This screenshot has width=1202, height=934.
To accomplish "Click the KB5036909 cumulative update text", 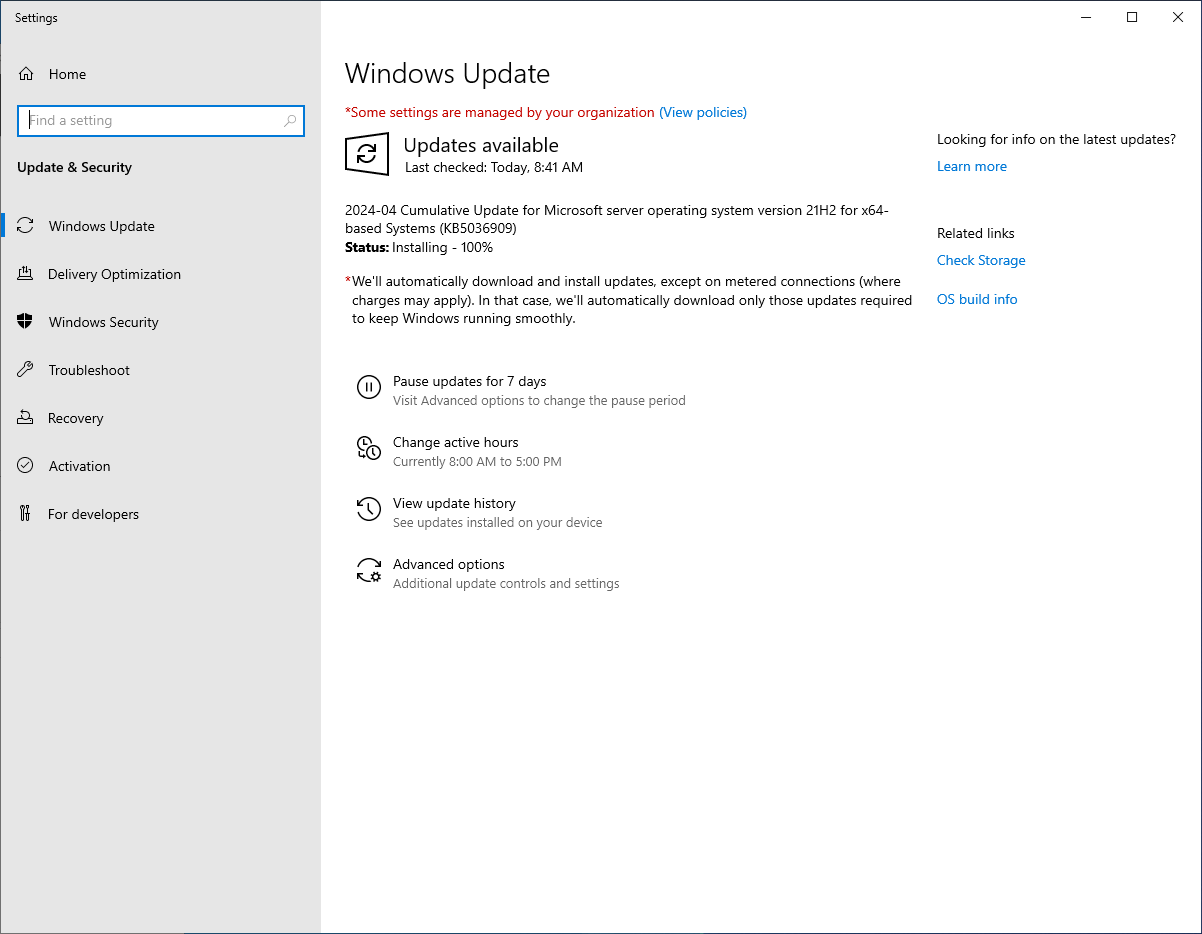I will coord(616,219).
